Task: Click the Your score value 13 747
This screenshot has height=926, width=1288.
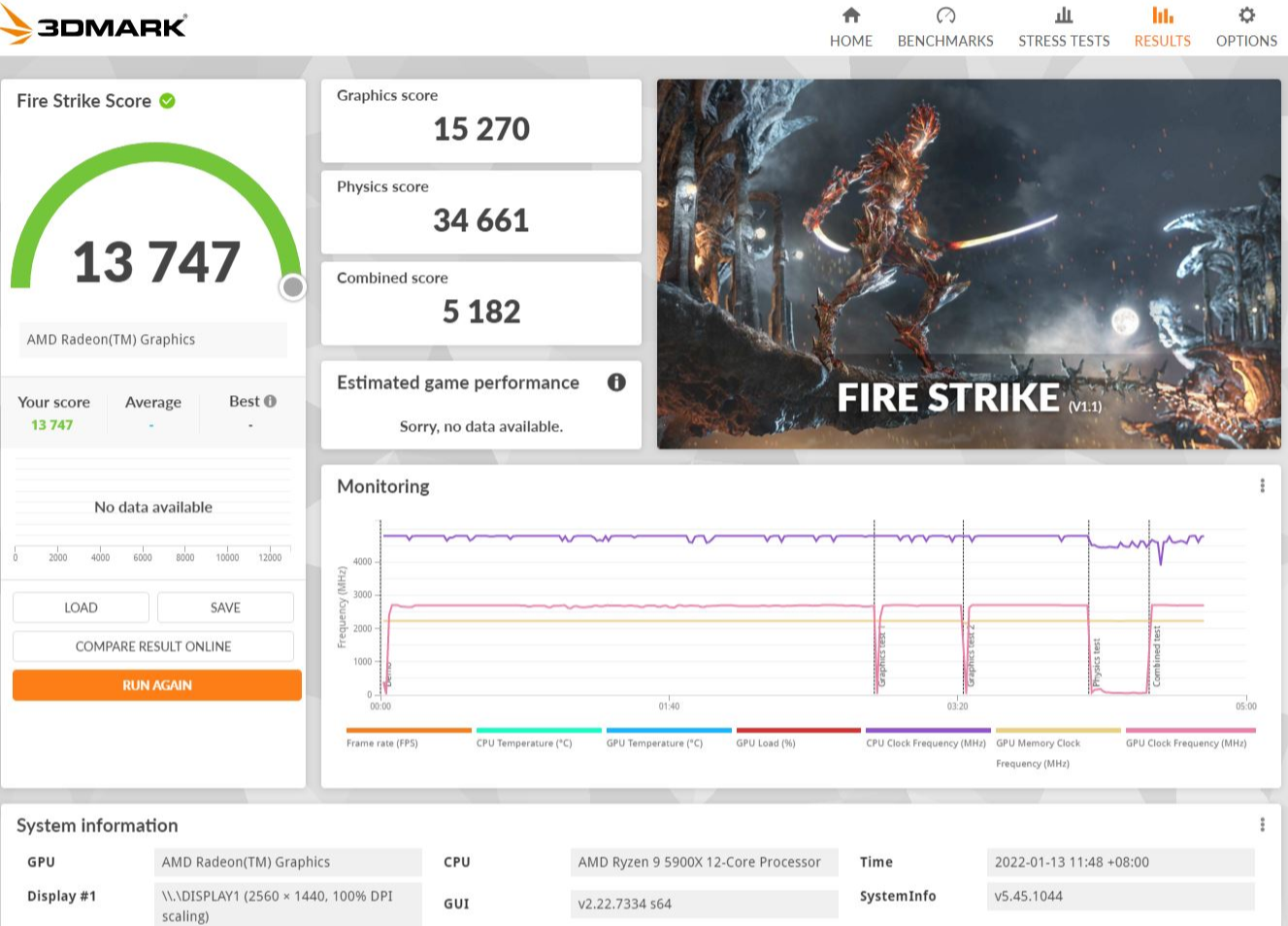Action: click(x=51, y=425)
